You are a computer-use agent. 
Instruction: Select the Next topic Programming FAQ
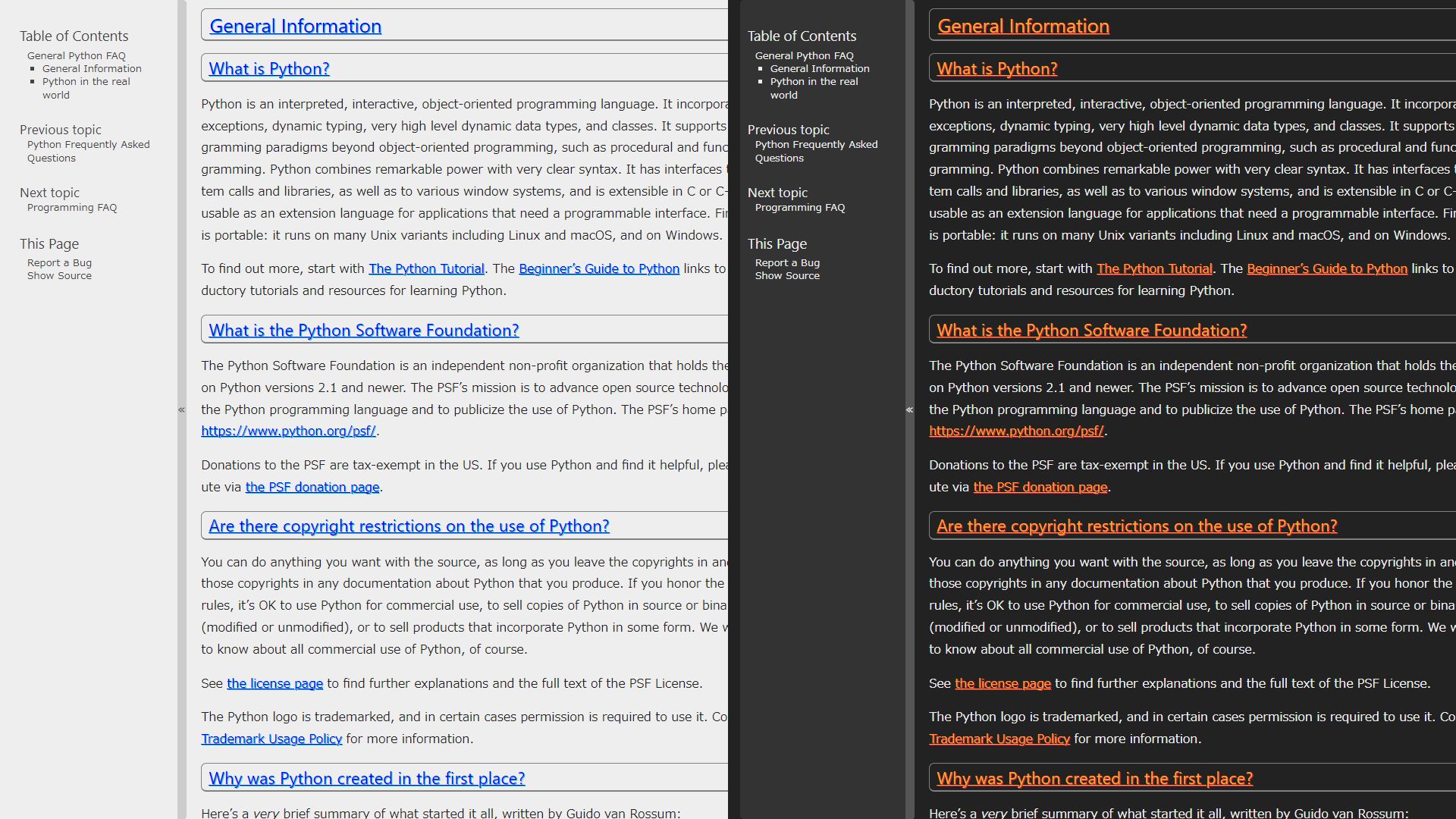(72, 207)
